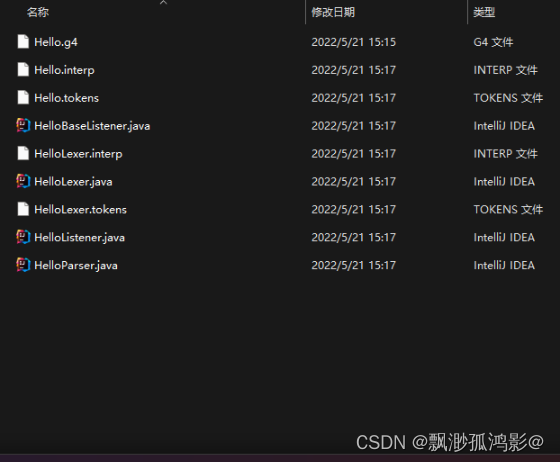Viewport: 560px width, 462px height.
Task: Click the G4 文件 type cell
Action: click(x=493, y=42)
